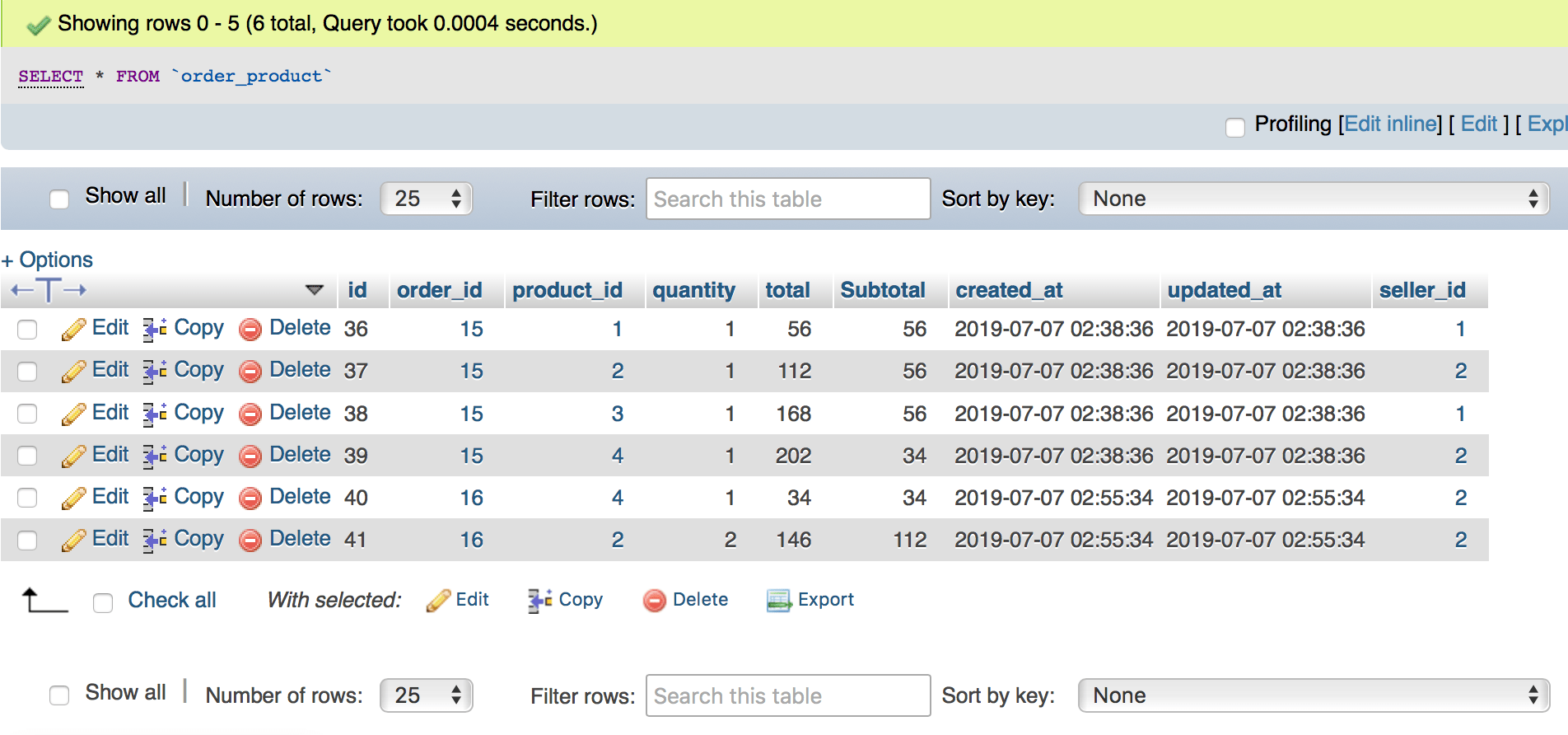
Task: Click the full texts toggle arrows icon
Action: [49, 290]
